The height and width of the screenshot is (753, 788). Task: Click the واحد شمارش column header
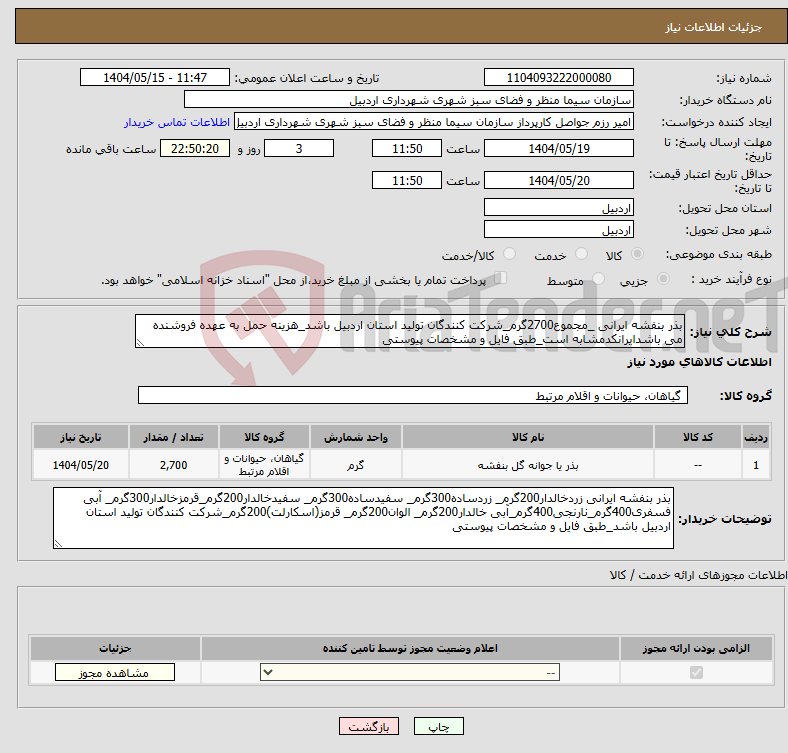356,437
